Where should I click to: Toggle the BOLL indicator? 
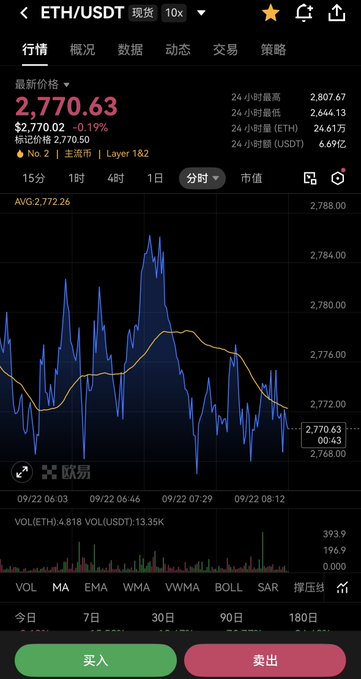[229, 587]
